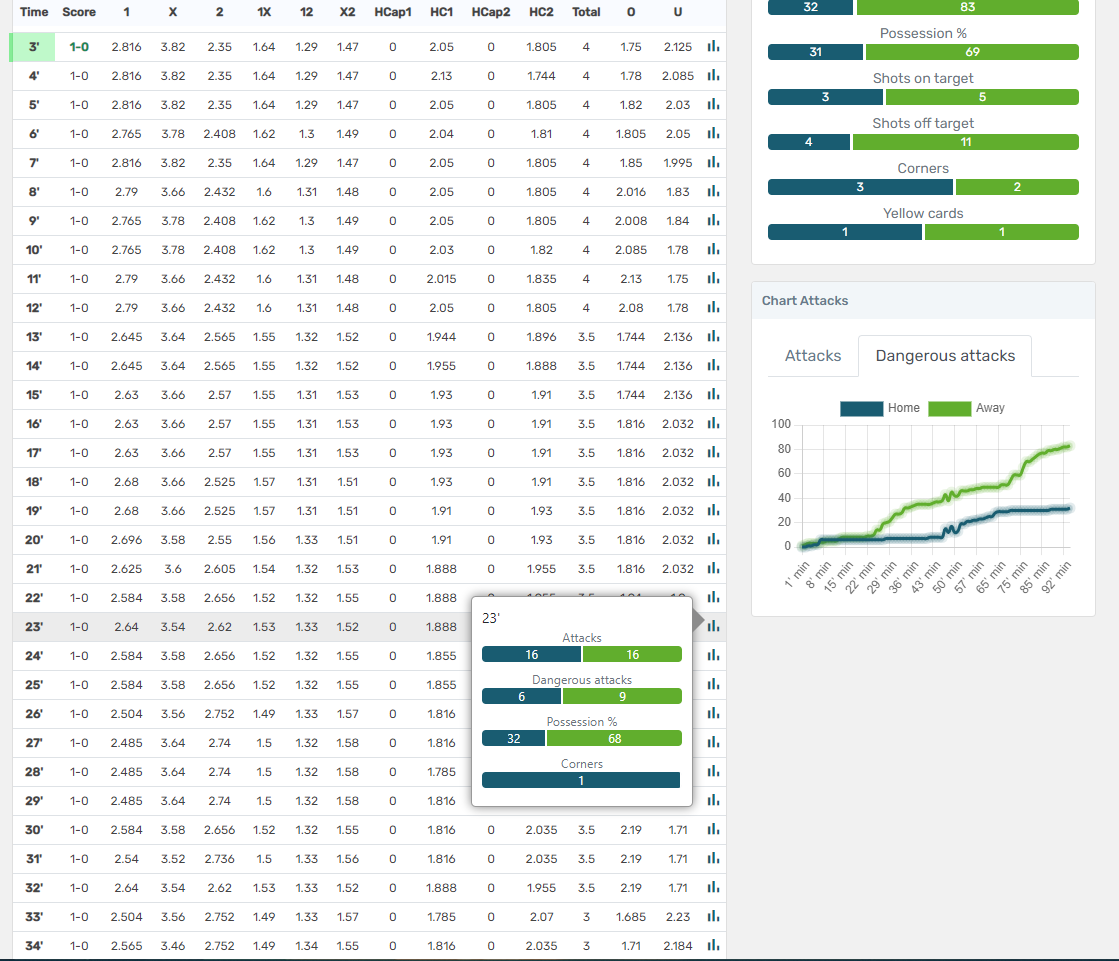Select the highlighted 3' time cell
Image resolution: width=1119 pixels, height=961 pixels.
click(34, 46)
